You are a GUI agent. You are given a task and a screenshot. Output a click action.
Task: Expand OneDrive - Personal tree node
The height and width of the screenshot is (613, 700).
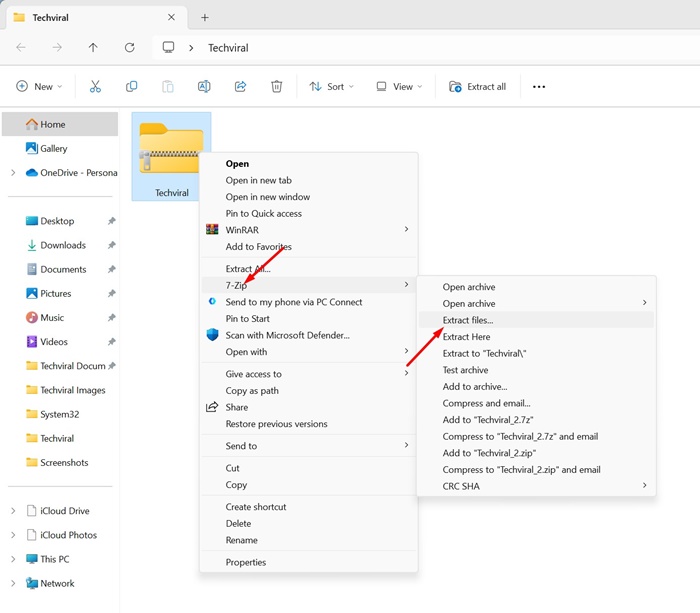click(x=13, y=173)
